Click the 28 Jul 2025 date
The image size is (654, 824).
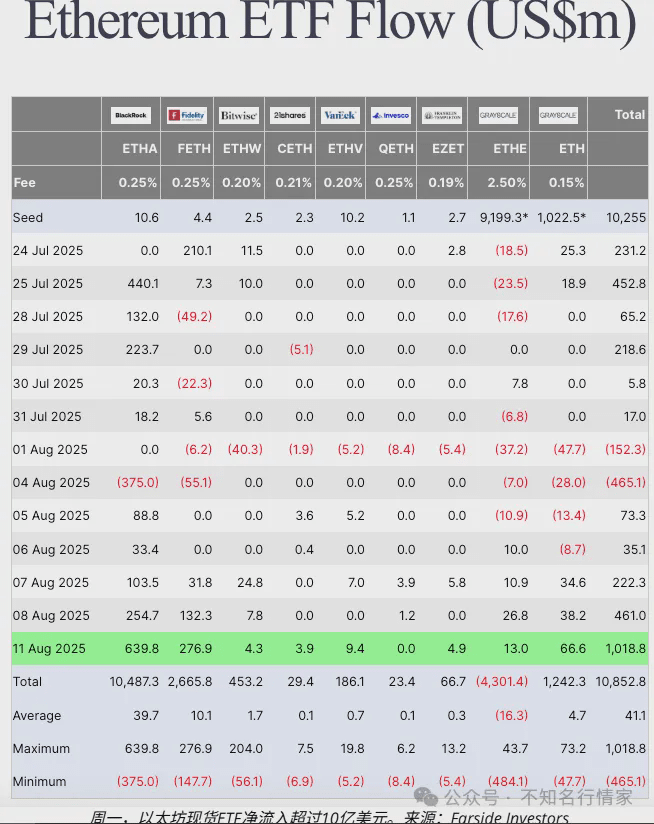tap(48, 317)
